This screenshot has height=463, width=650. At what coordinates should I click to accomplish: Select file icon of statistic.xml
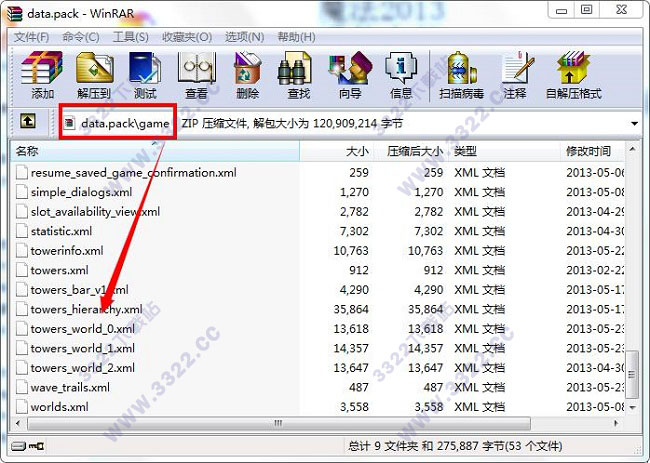pyautogui.click(x=22, y=231)
